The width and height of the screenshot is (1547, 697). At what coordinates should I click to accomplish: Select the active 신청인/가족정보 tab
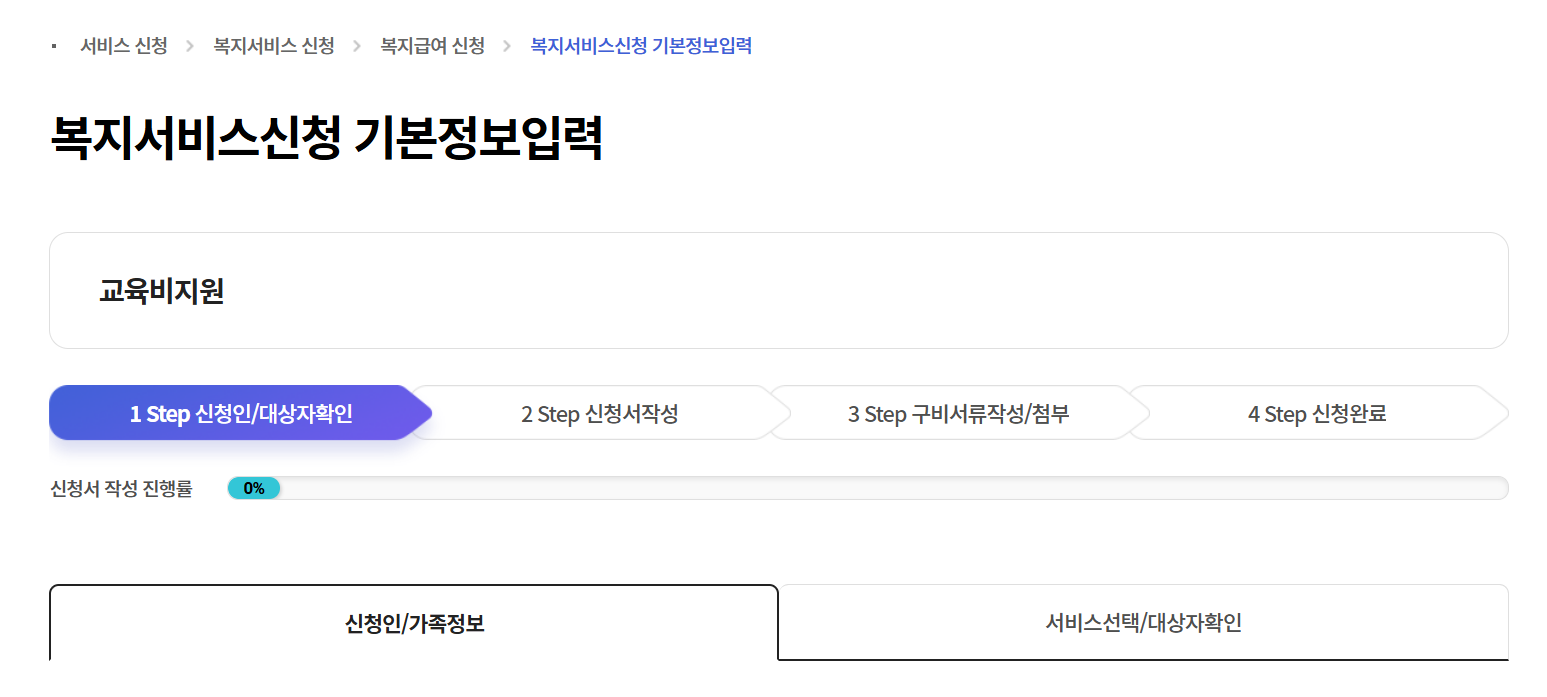[x=413, y=623]
